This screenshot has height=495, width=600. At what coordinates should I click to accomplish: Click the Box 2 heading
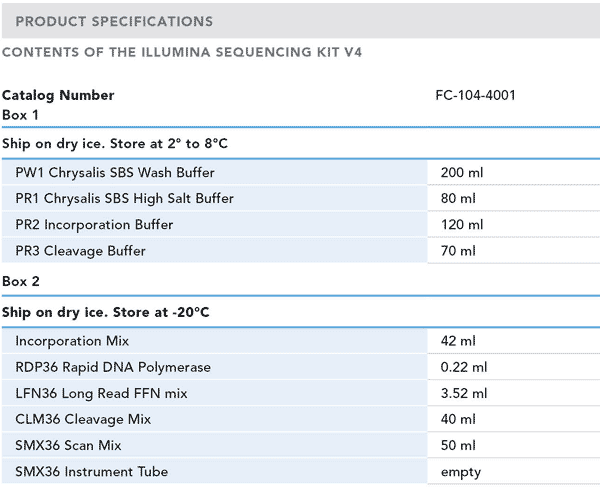pos(21,281)
